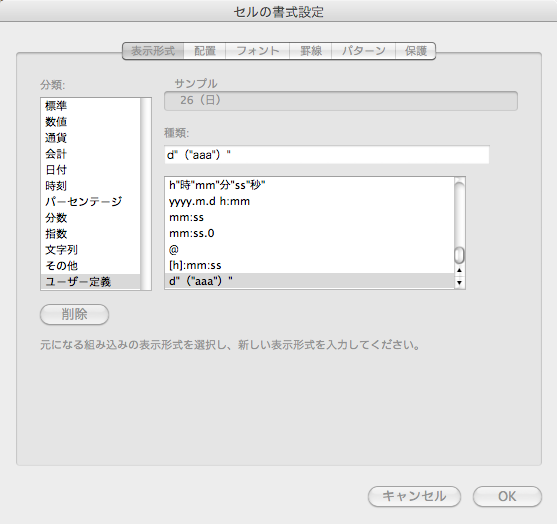Choose the パーセンテージ category
The height and width of the screenshot is (524, 557).
click(91, 202)
